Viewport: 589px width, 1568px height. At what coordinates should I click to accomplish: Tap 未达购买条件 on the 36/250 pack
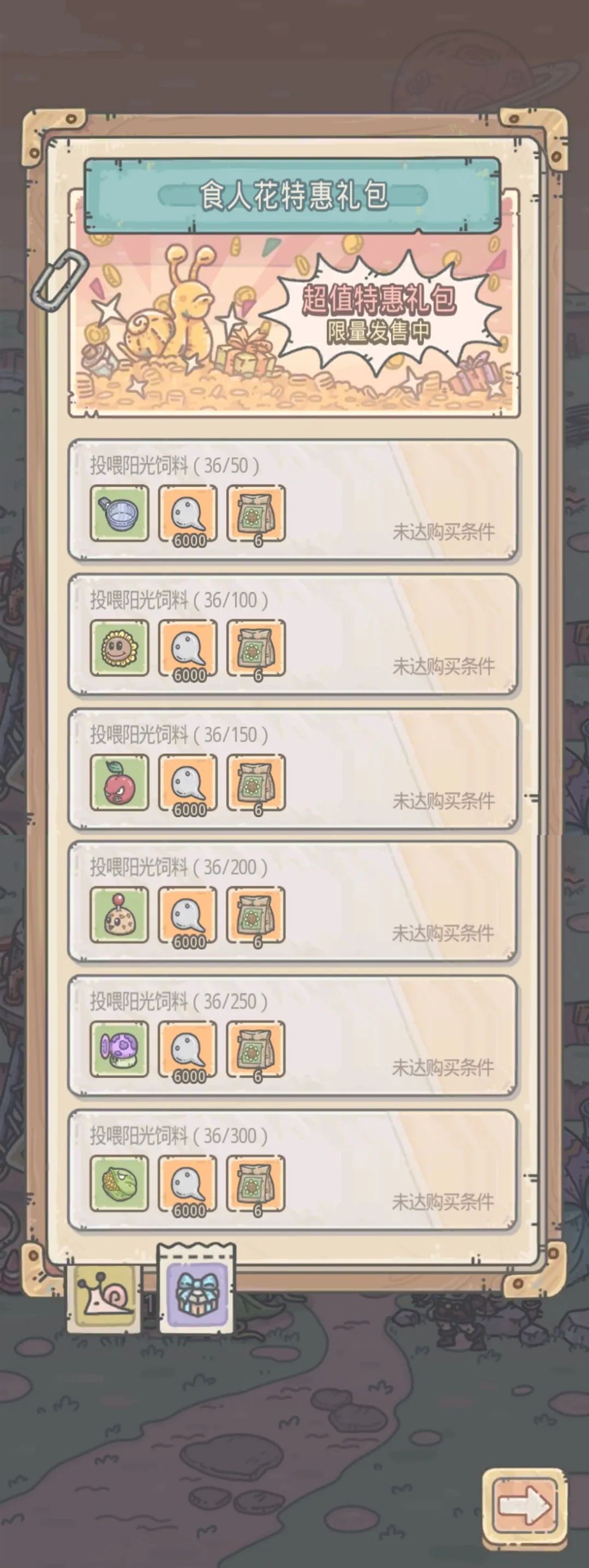(x=443, y=1067)
